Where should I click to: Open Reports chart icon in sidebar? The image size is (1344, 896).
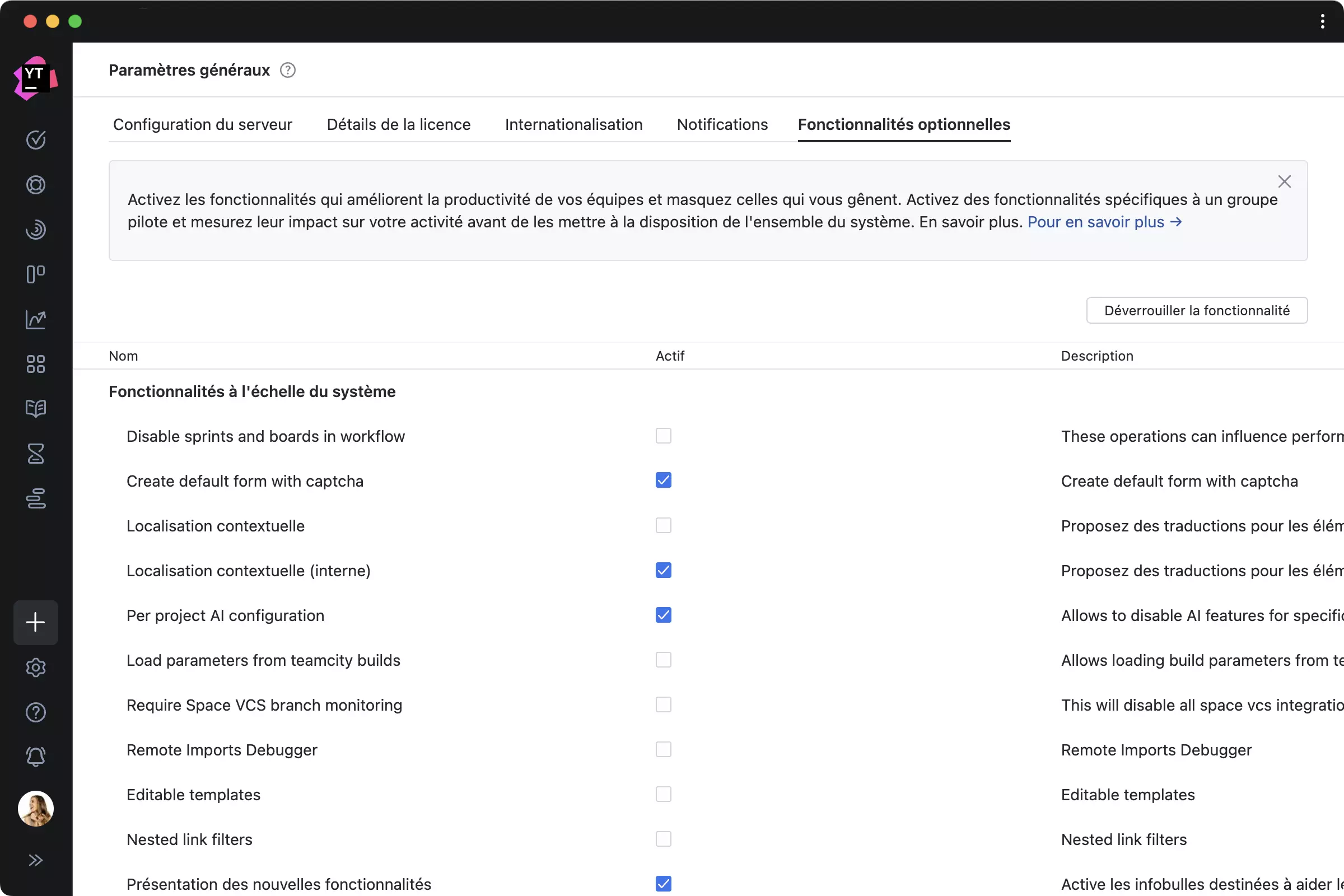[x=35, y=319]
